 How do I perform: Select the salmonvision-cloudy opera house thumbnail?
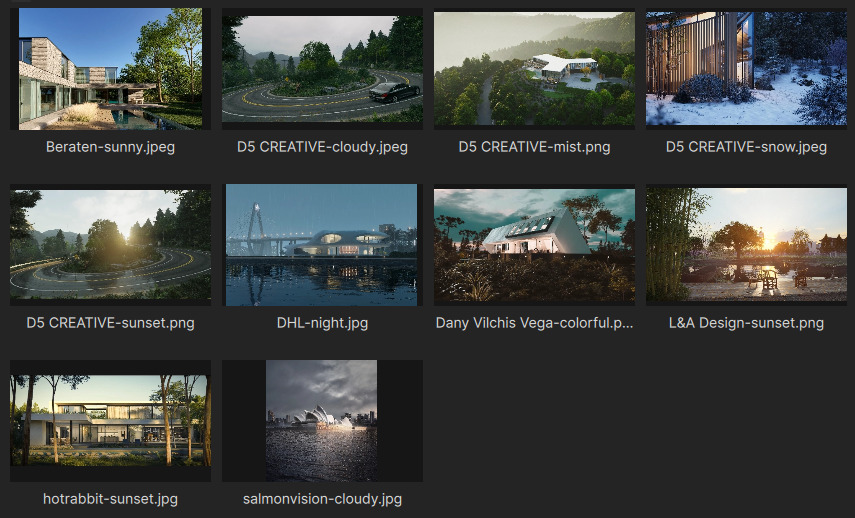pyautogui.click(x=322, y=420)
